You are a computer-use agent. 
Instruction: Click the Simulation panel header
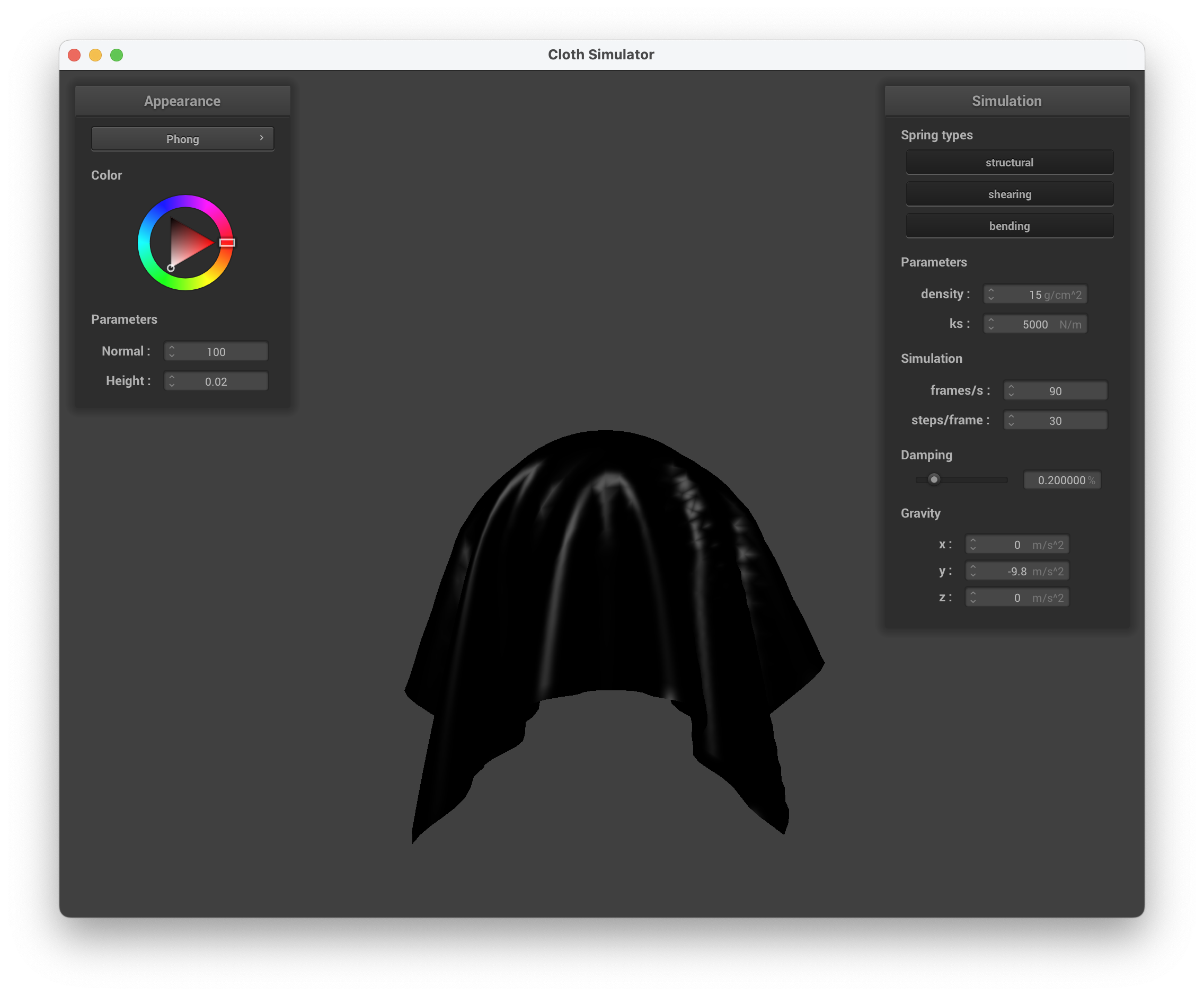pos(1006,101)
